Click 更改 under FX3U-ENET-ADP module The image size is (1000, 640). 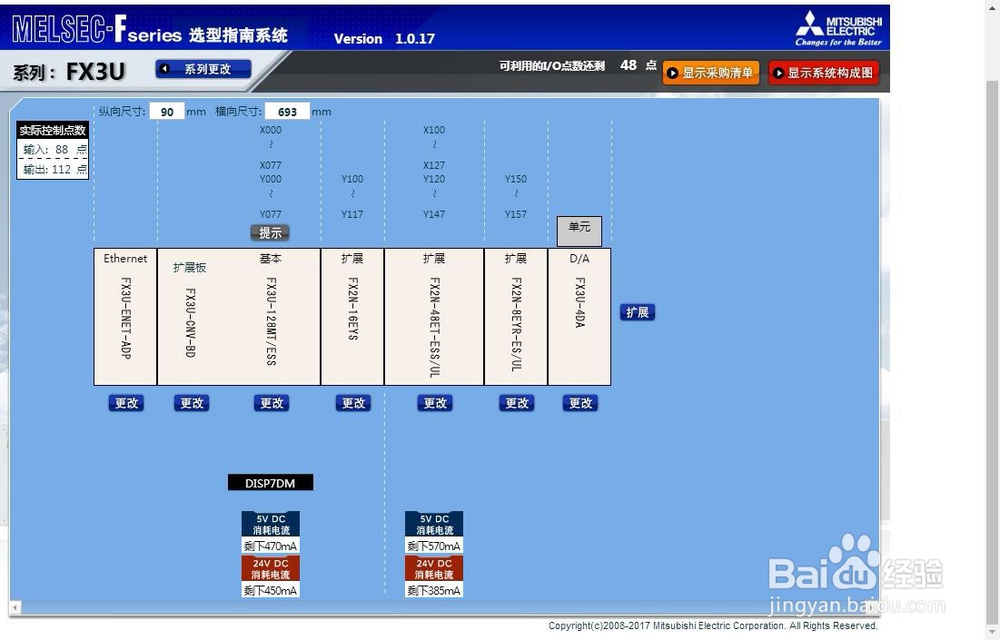[126, 403]
